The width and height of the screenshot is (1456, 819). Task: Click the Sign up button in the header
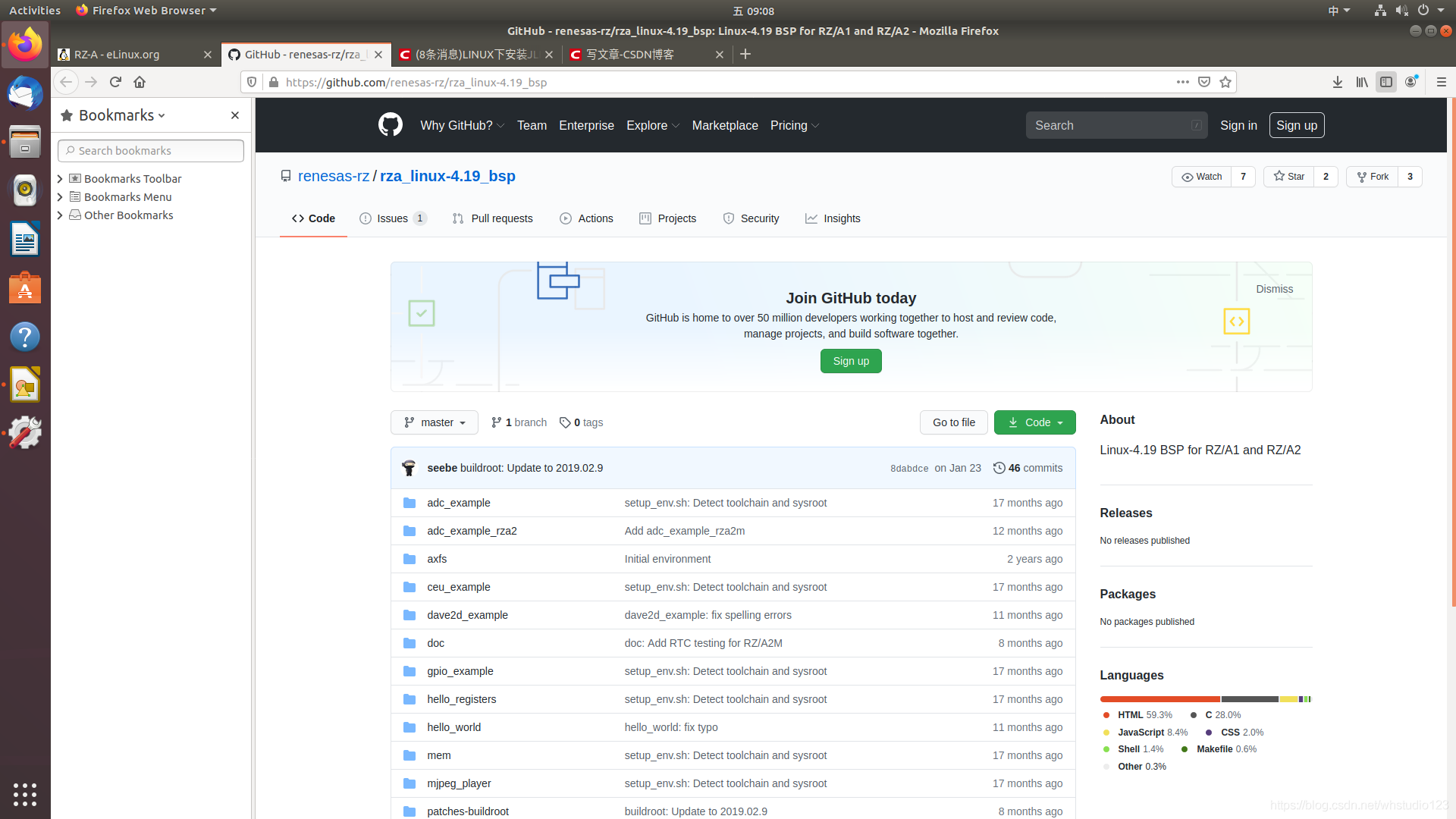point(1297,125)
